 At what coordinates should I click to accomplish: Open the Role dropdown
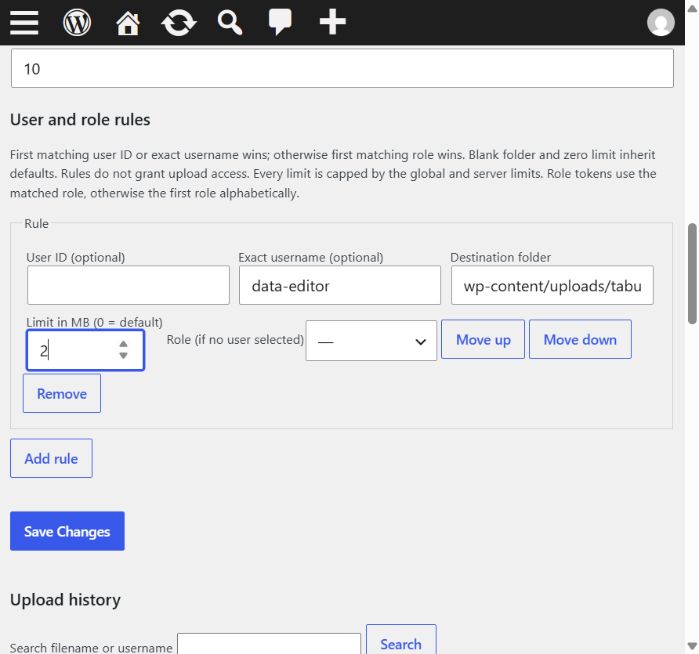pyautogui.click(x=371, y=341)
